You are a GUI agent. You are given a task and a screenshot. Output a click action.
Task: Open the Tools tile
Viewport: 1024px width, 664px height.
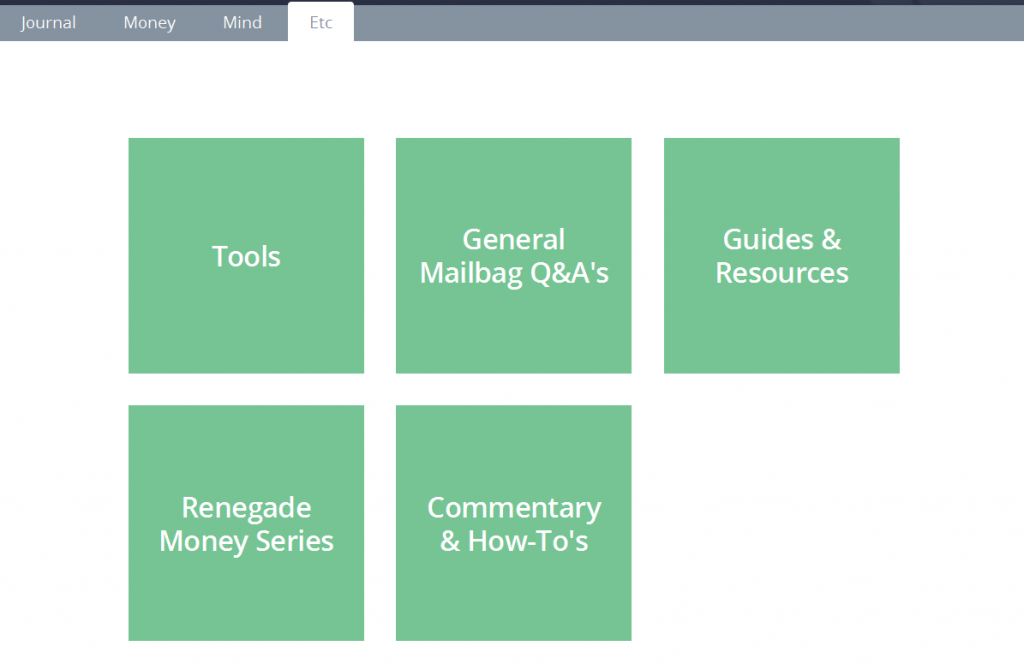tap(246, 255)
